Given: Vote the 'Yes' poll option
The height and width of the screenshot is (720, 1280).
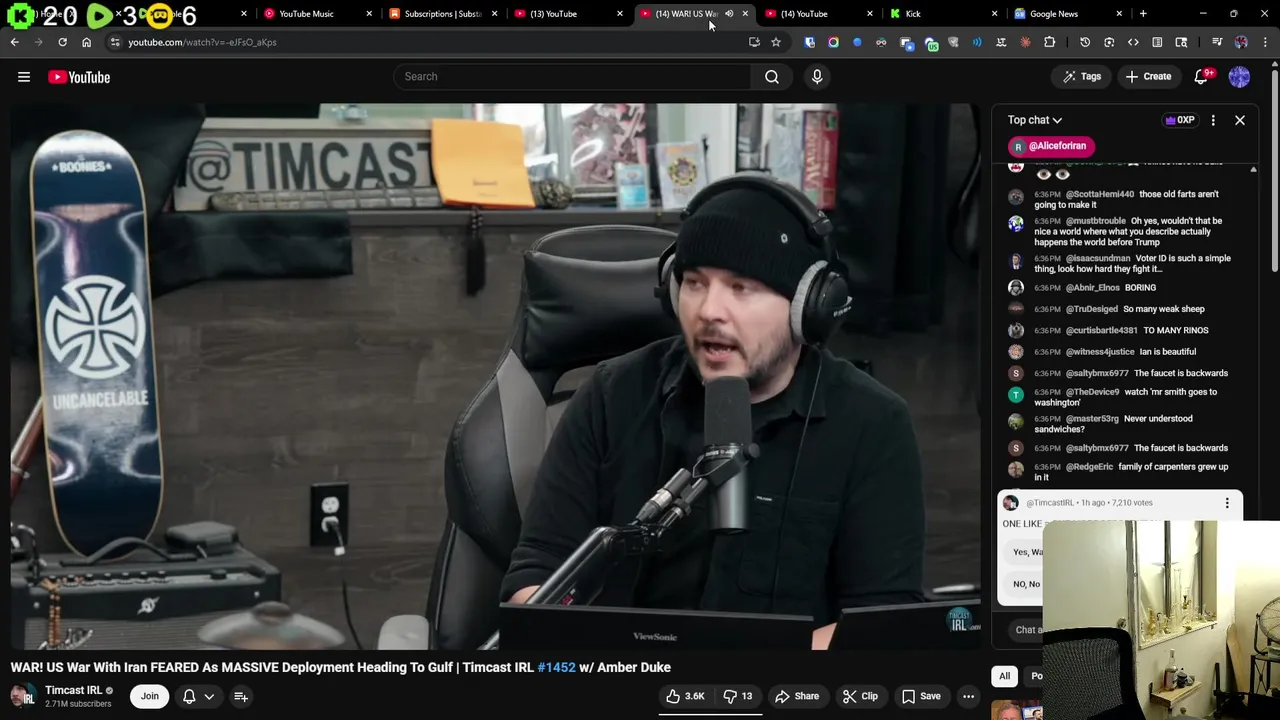Looking at the screenshot, I should click(x=1021, y=552).
